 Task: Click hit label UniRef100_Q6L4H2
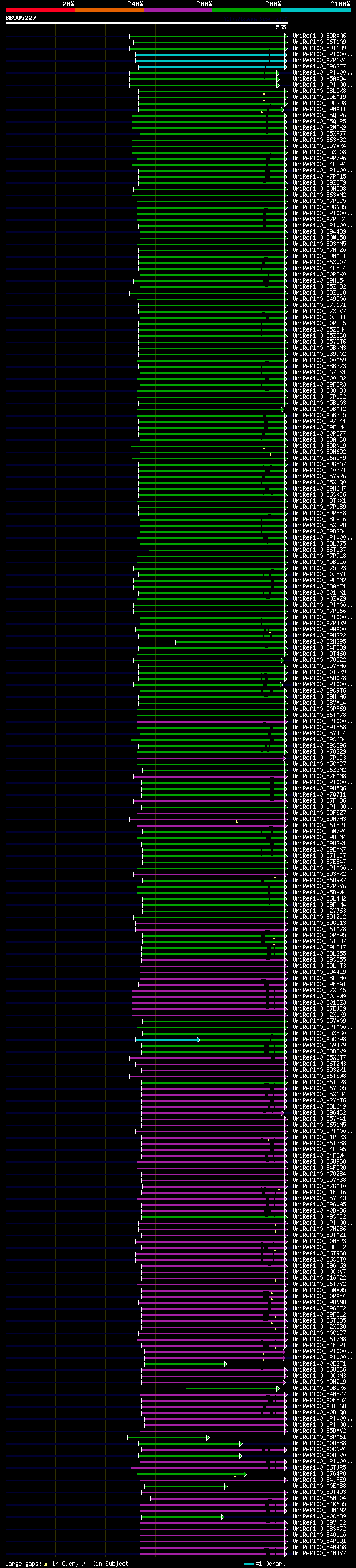pyautogui.click(x=319, y=898)
